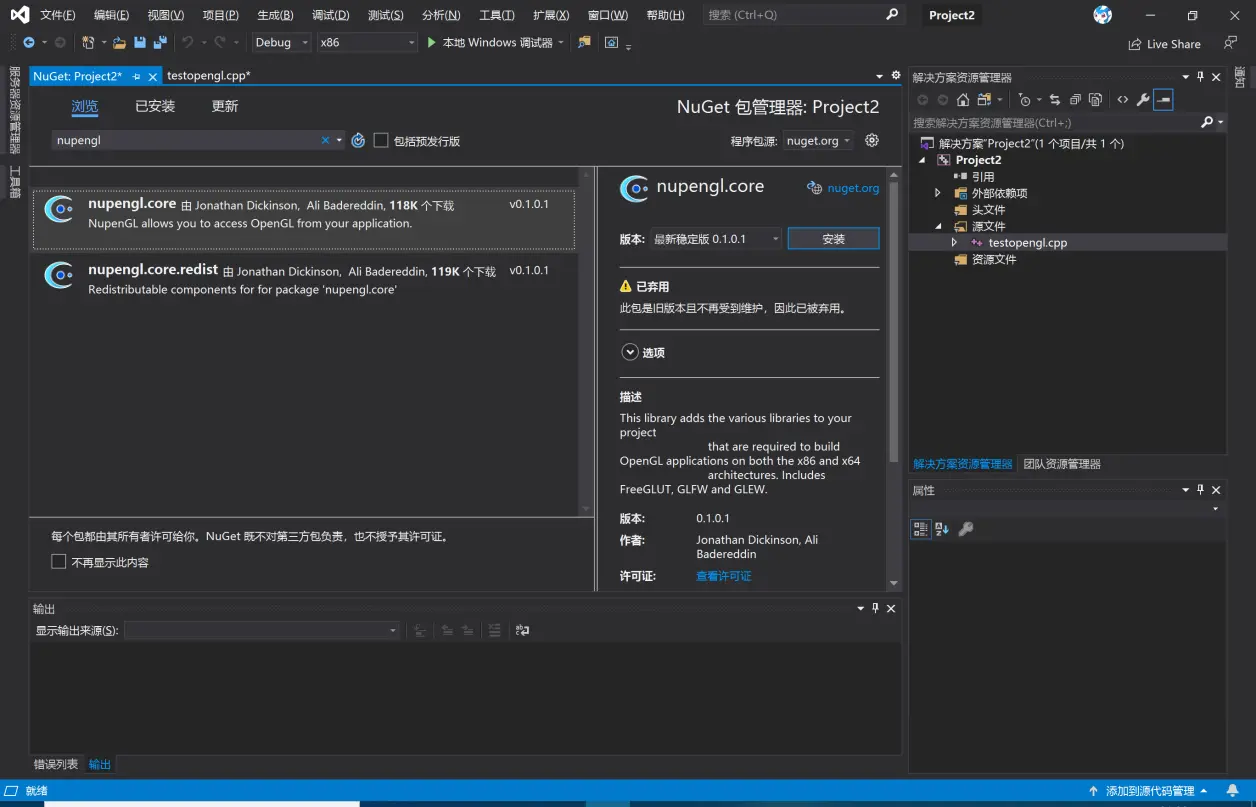Viewport: 1256px width, 807px height.
Task: Expand the 外部依赖项 tree node
Action: click(x=938, y=193)
